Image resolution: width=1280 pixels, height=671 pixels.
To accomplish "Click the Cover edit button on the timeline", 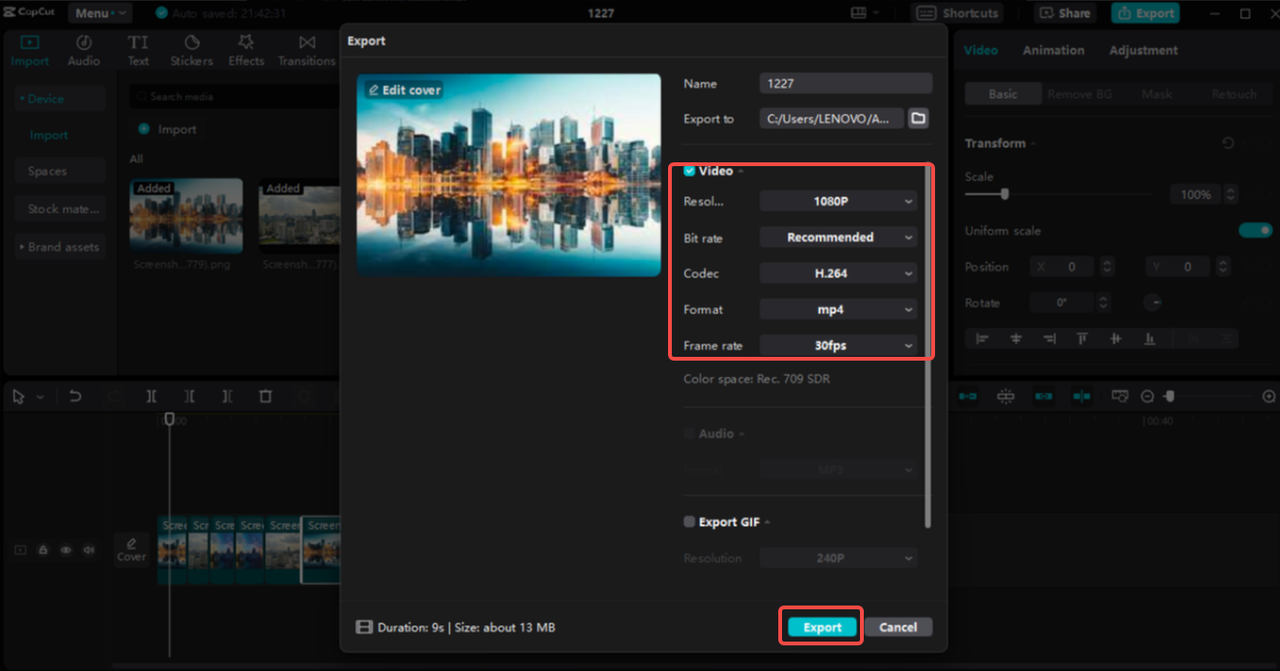I will [x=131, y=549].
